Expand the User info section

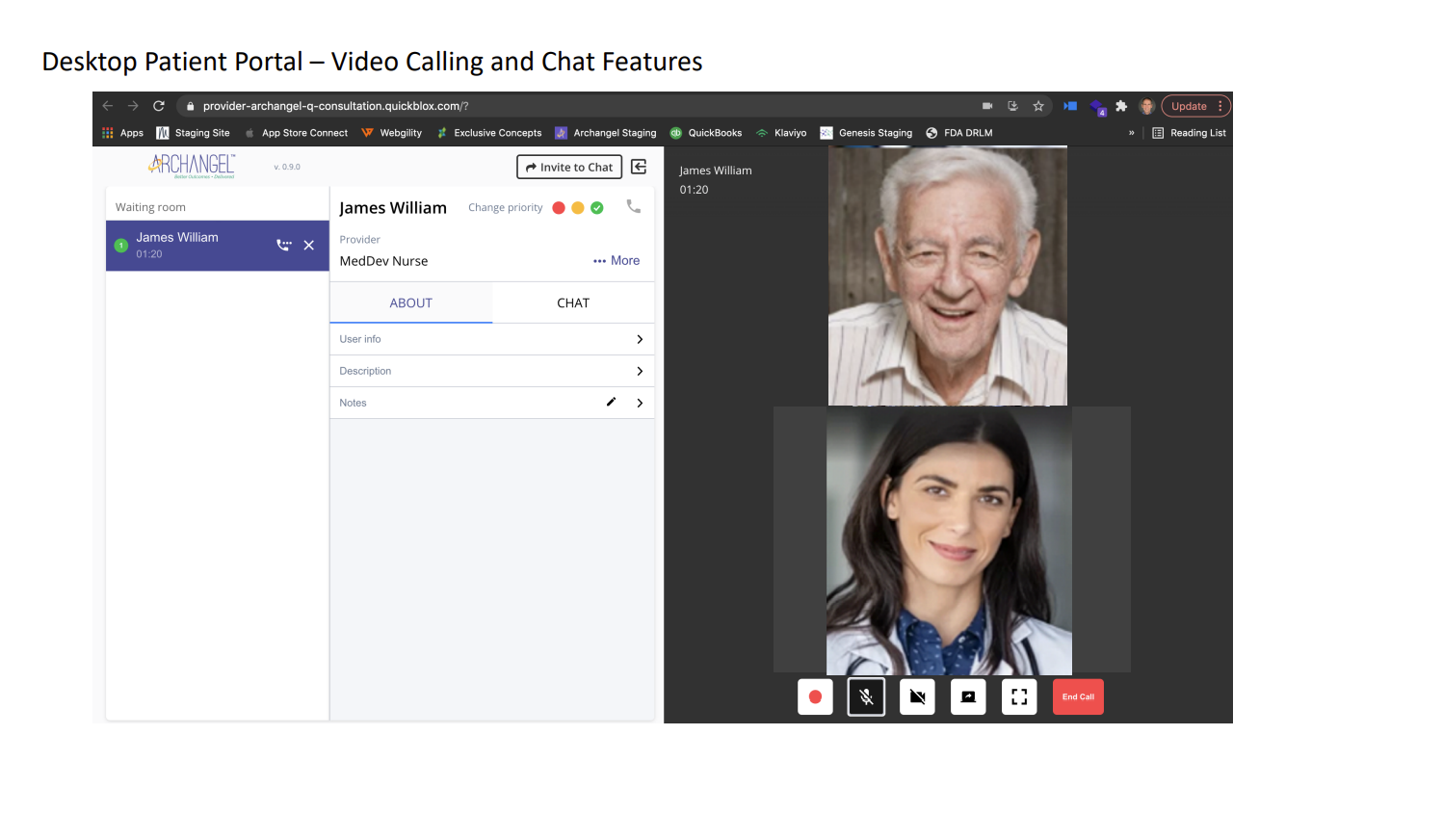(x=491, y=339)
